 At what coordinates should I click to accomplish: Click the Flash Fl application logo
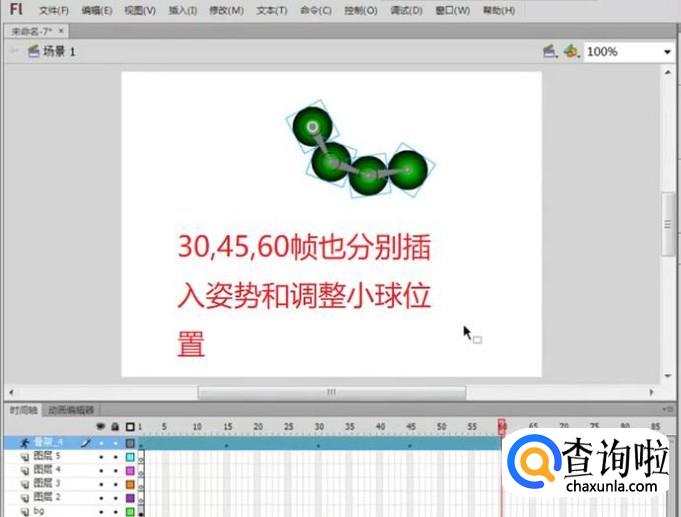(x=16, y=9)
